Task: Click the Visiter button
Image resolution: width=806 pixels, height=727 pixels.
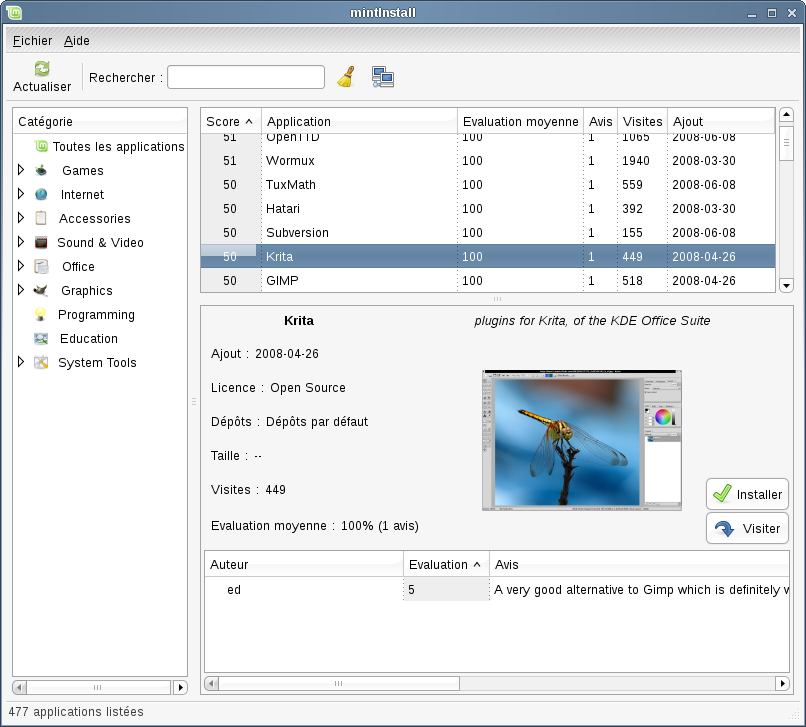Action: 747,528
